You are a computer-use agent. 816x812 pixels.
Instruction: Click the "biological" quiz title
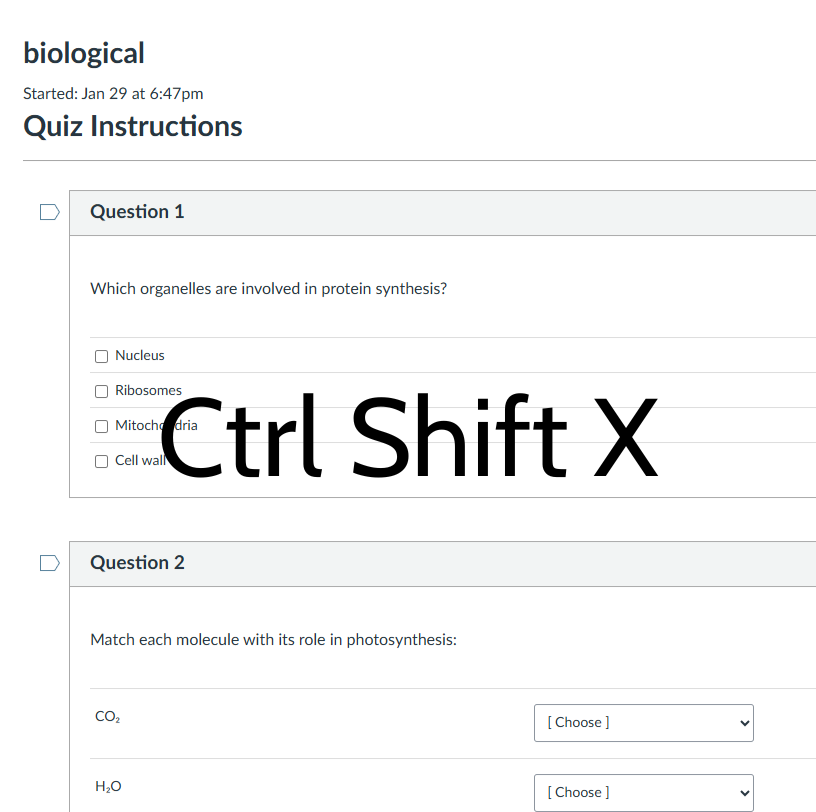[84, 53]
